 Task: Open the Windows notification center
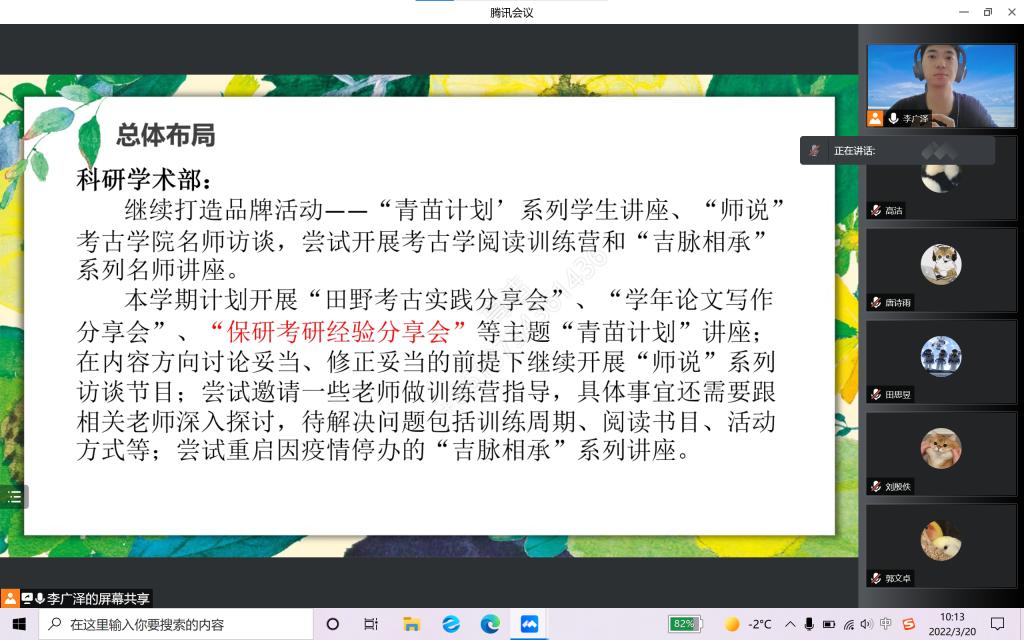[x=997, y=624]
